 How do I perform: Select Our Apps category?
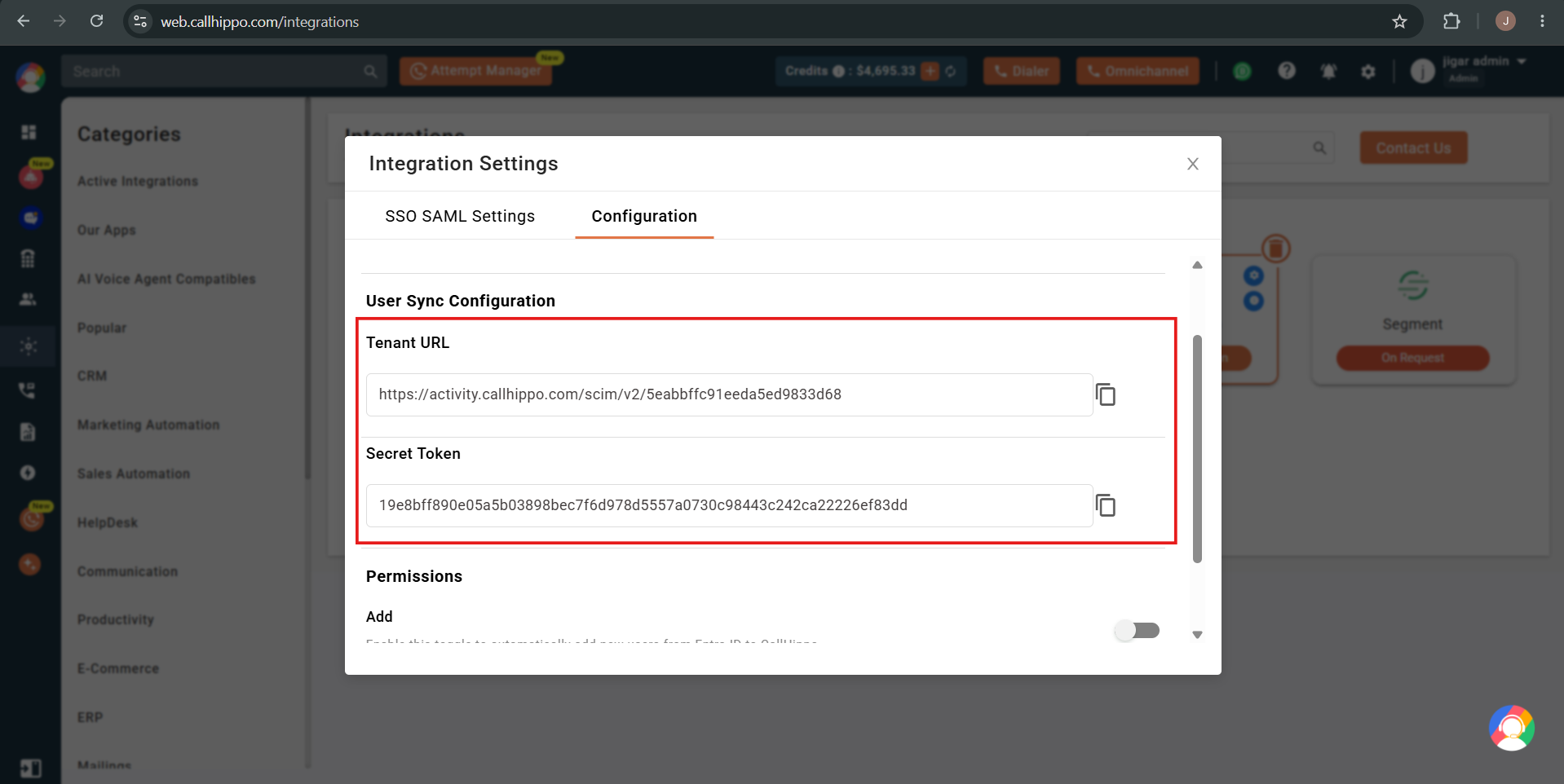point(107,230)
